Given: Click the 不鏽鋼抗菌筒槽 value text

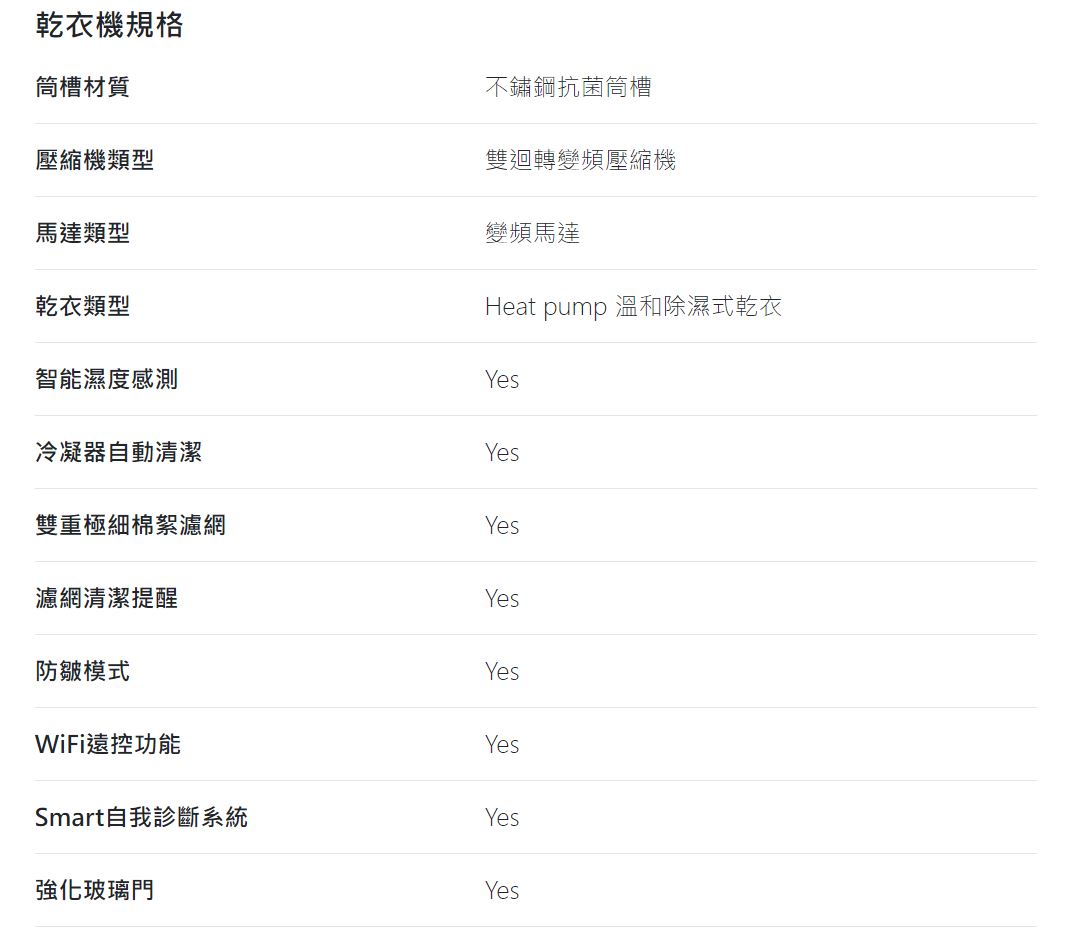Looking at the screenshot, I should tap(568, 87).
